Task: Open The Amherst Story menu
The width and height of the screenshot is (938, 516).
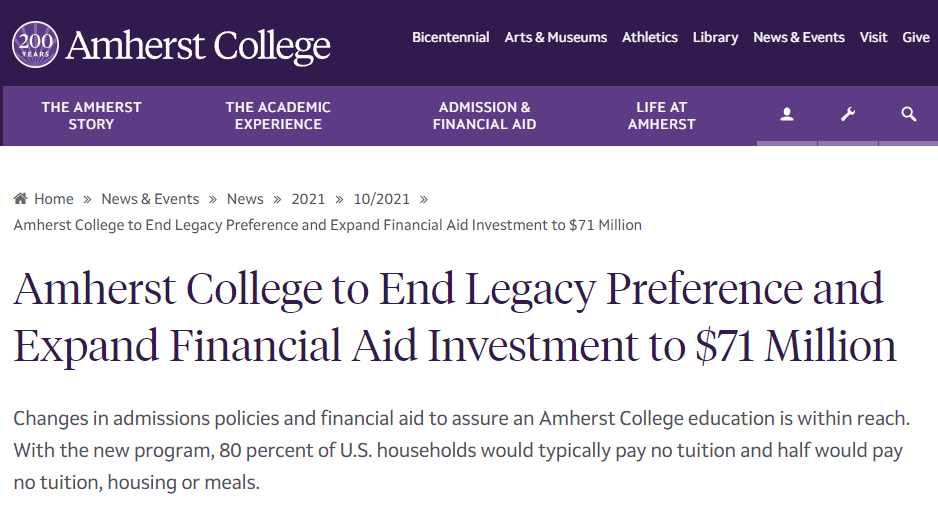Action: point(91,116)
